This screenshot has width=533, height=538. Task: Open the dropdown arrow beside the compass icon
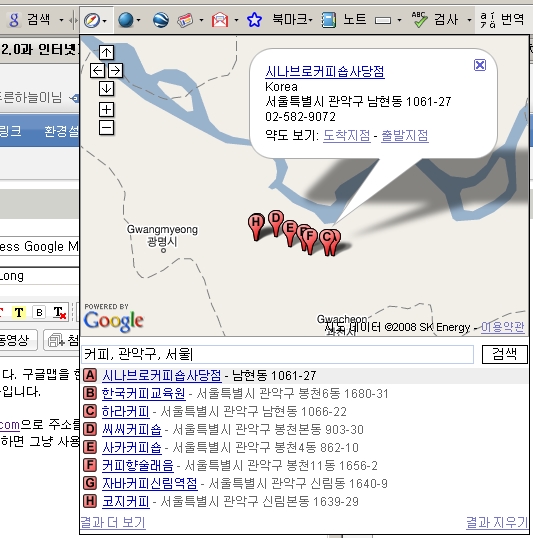[x=105, y=21]
